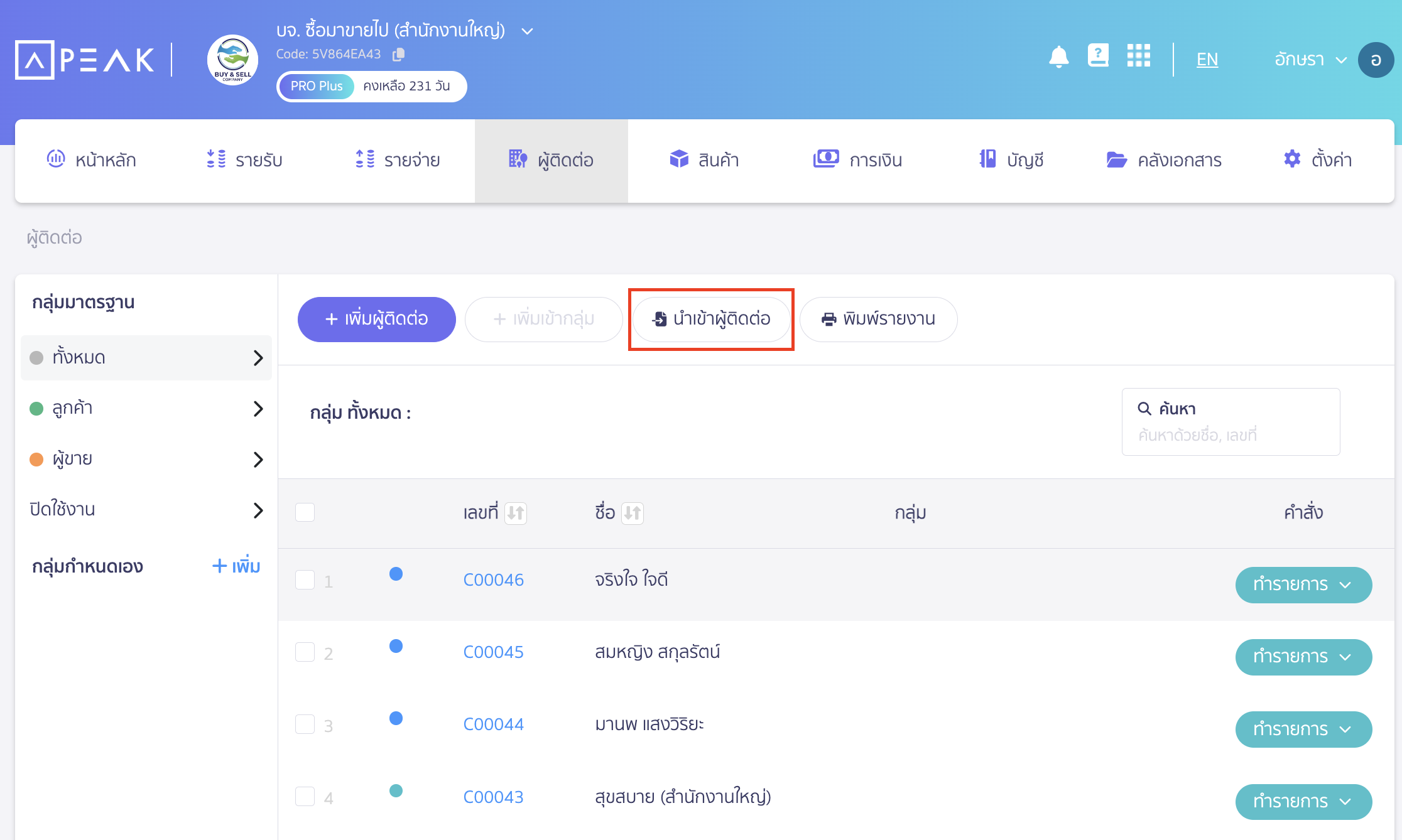Click the user avatar circle

(1376, 60)
